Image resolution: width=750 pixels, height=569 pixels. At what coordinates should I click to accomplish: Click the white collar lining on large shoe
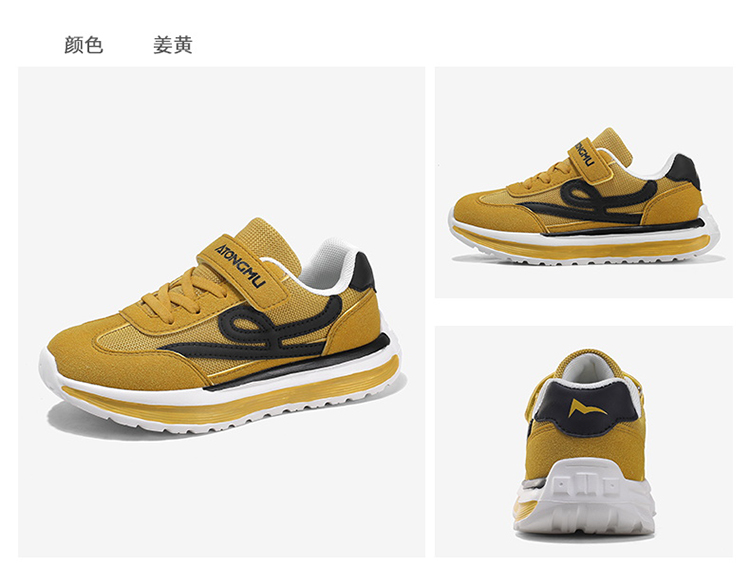(330, 266)
